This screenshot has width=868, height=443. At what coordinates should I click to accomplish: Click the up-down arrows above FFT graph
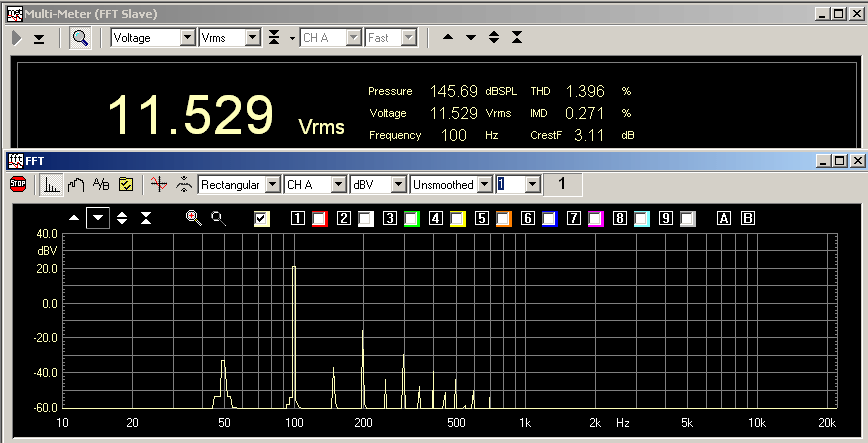point(122,218)
